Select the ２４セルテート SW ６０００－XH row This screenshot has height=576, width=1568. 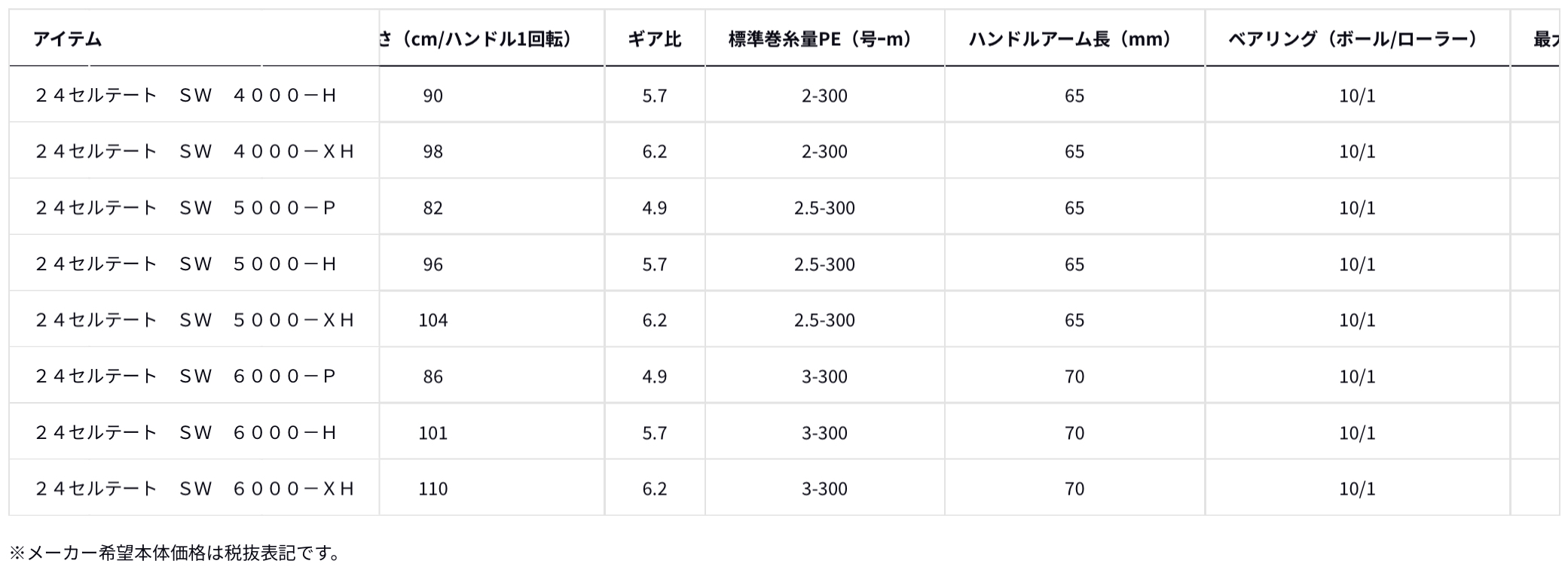tap(194, 489)
